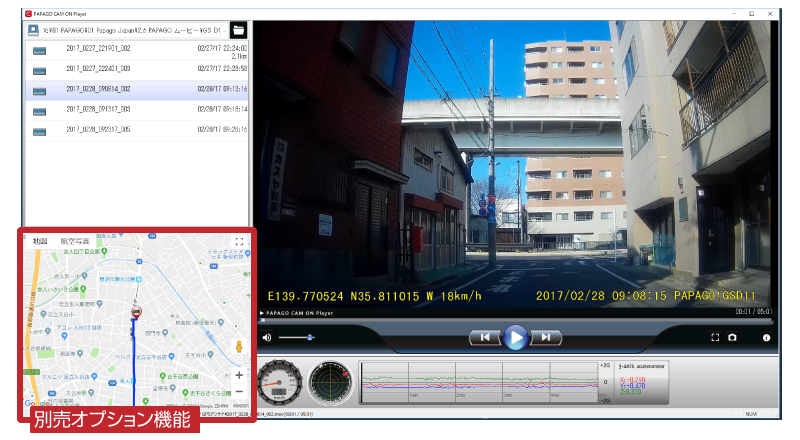Toggle map fullscreen view

click(x=239, y=242)
